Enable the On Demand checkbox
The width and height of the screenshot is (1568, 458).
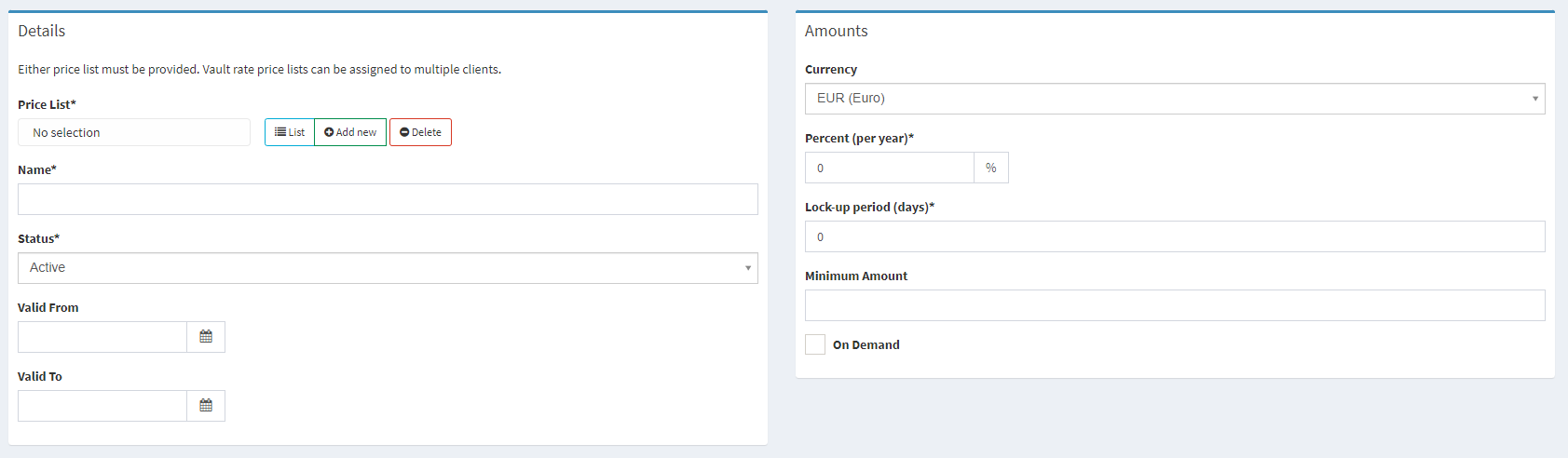[815, 344]
